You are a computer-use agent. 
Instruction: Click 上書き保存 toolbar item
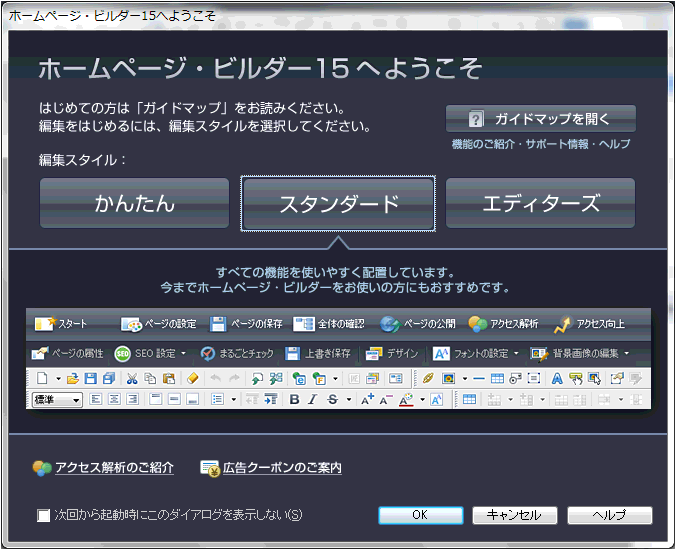pyautogui.click(x=318, y=354)
